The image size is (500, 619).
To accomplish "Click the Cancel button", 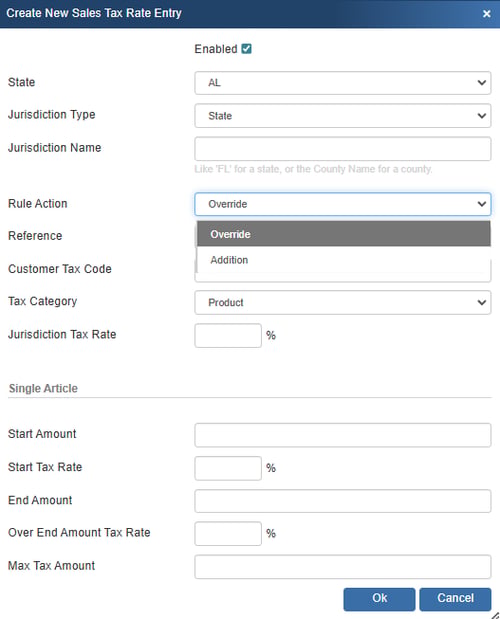I will [x=455, y=599].
